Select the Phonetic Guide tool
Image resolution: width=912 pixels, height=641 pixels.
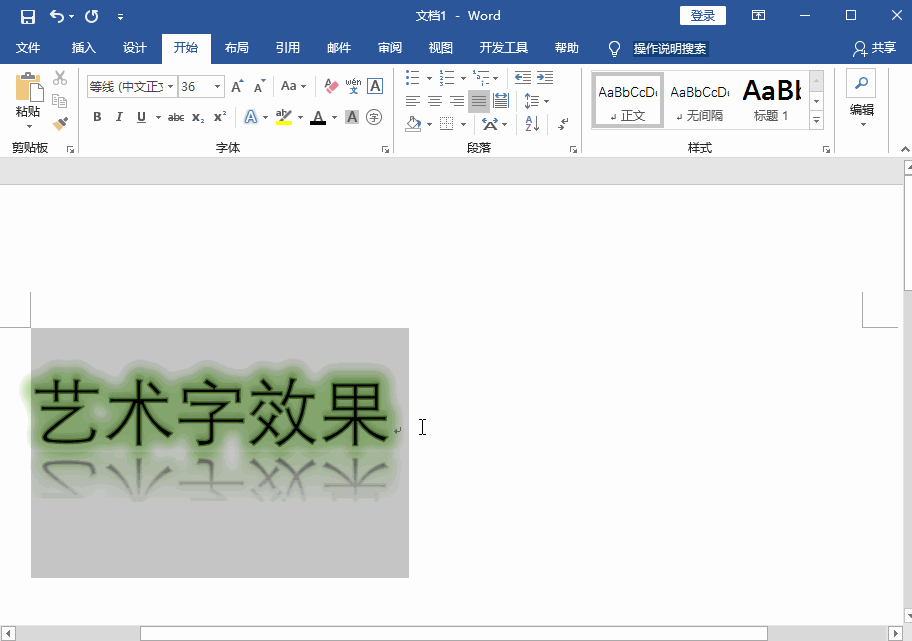(x=353, y=86)
